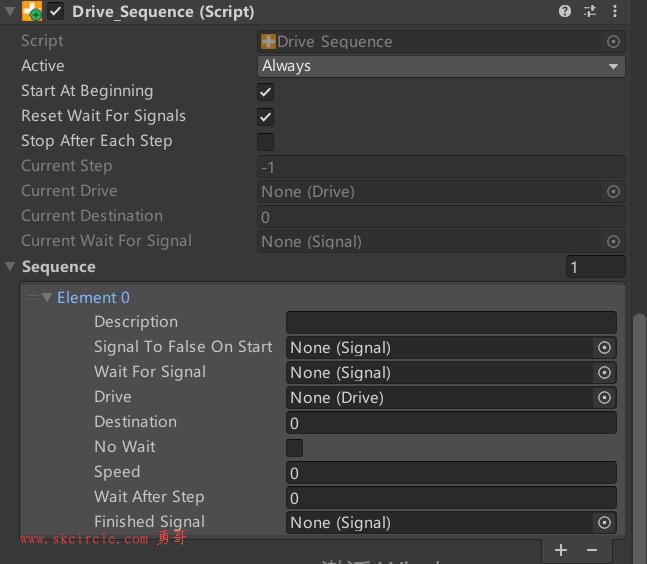Click Description text field

click(451, 322)
